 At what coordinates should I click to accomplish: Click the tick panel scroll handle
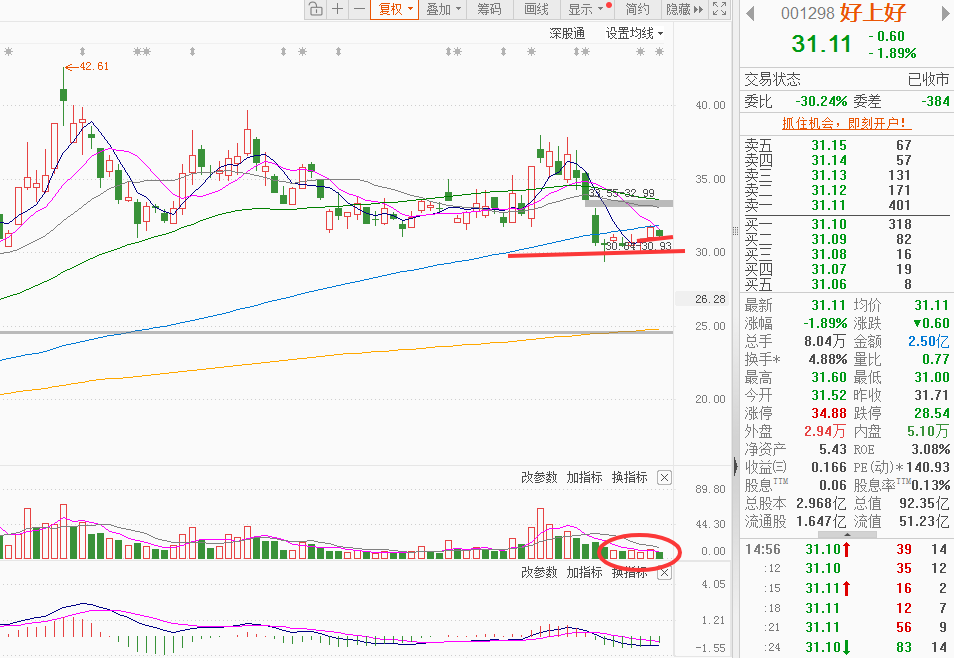[x=847, y=534]
